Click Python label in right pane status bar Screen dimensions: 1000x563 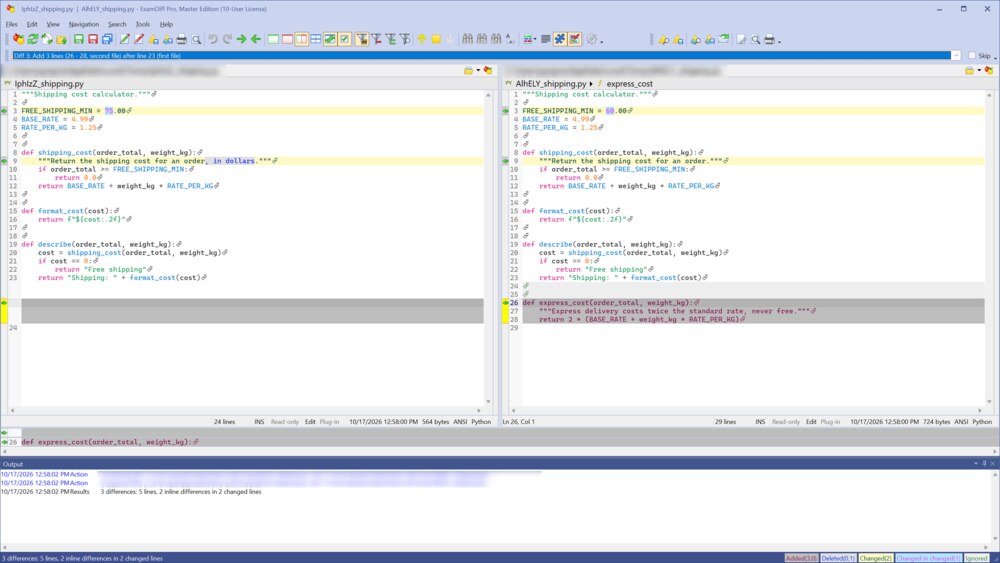click(x=982, y=421)
